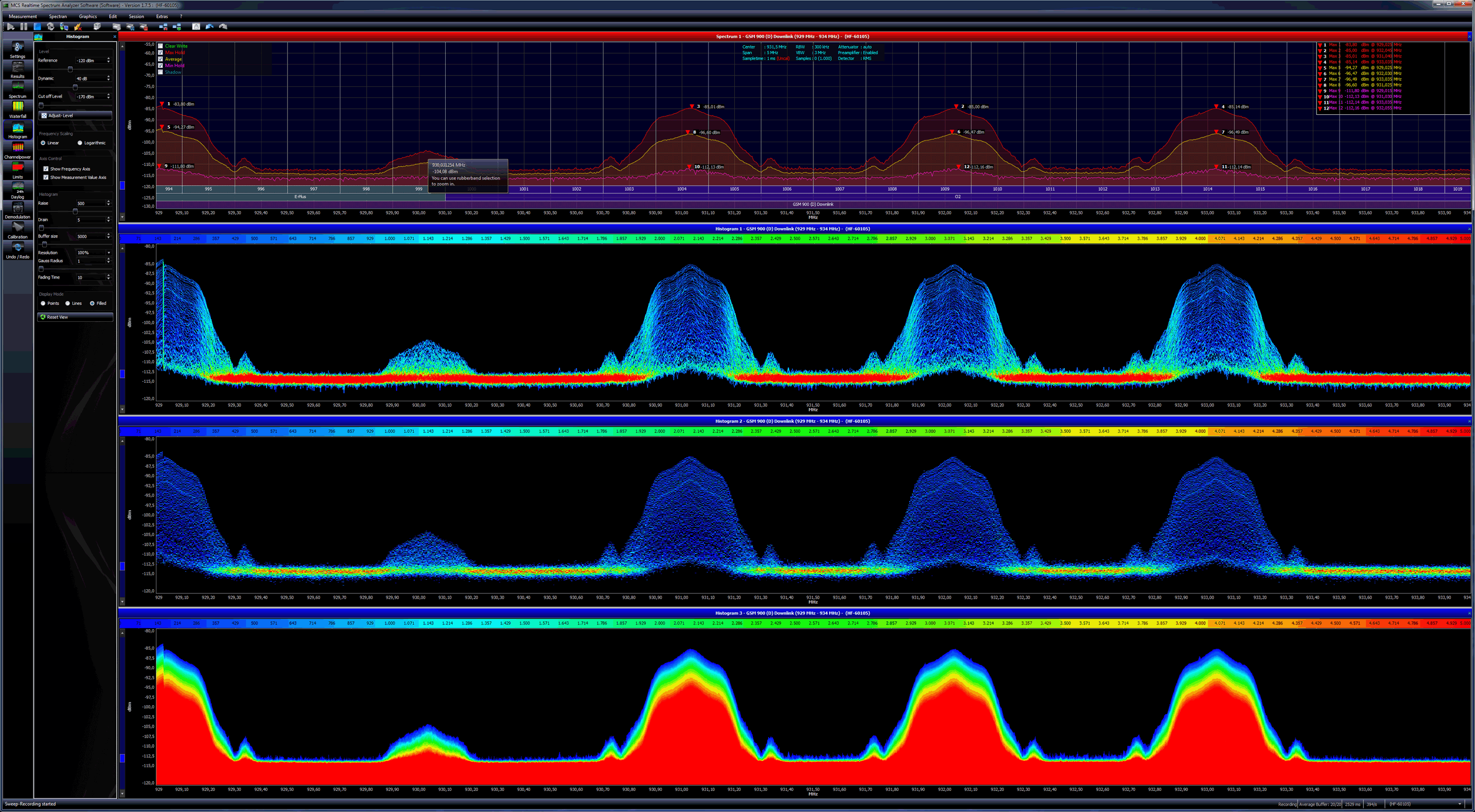This screenshot has height=812, width=1475.
Task: Click the Adjust-Level button
Action: tap(74, 116)
